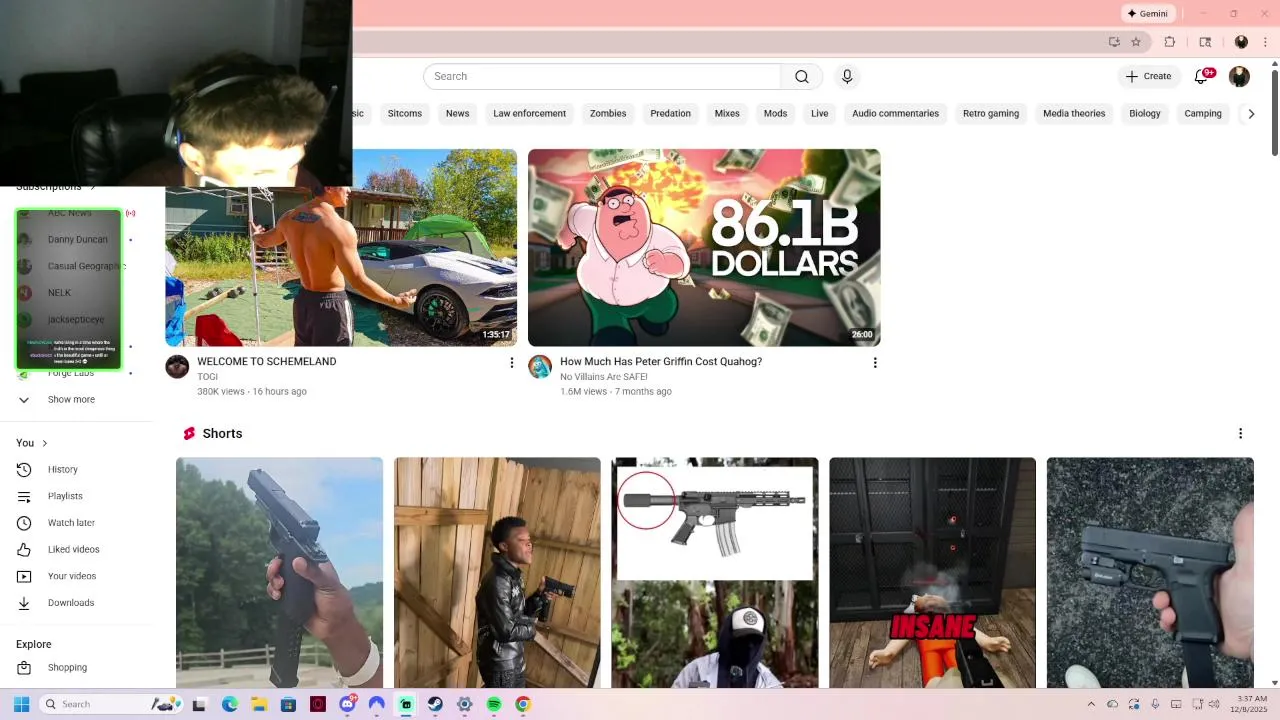Click the Gemini button in Chrome
This screenshot has height=720, width=1280.
tap(1147, 13)
